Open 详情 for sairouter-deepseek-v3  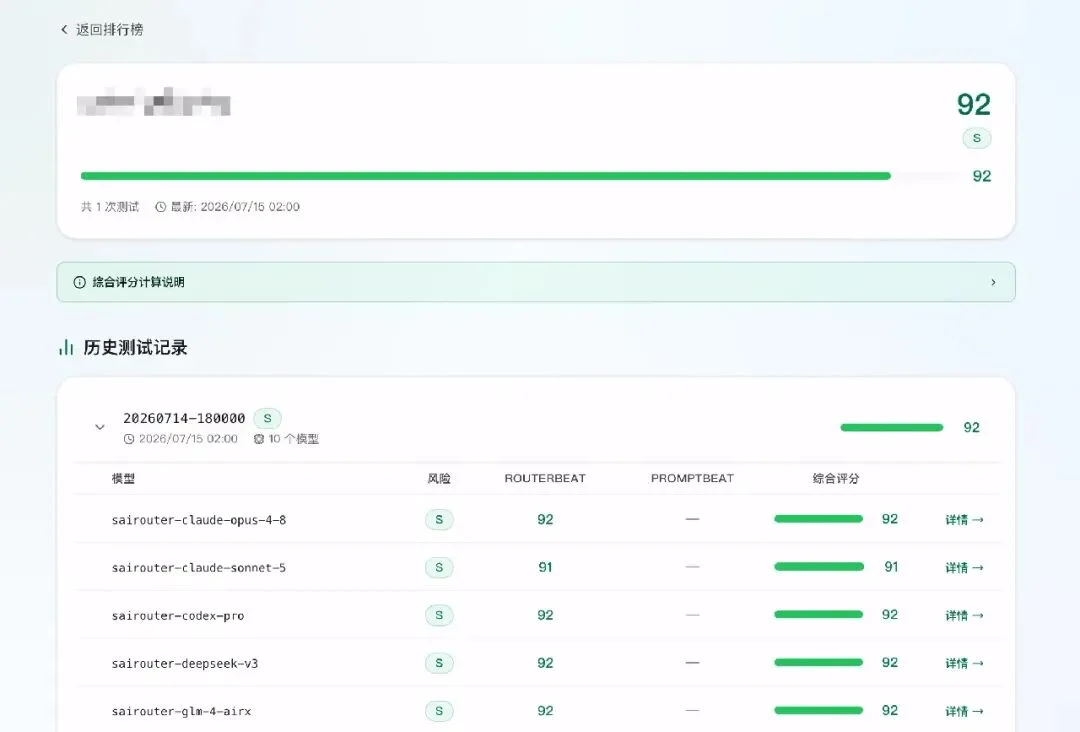(964, 663)
